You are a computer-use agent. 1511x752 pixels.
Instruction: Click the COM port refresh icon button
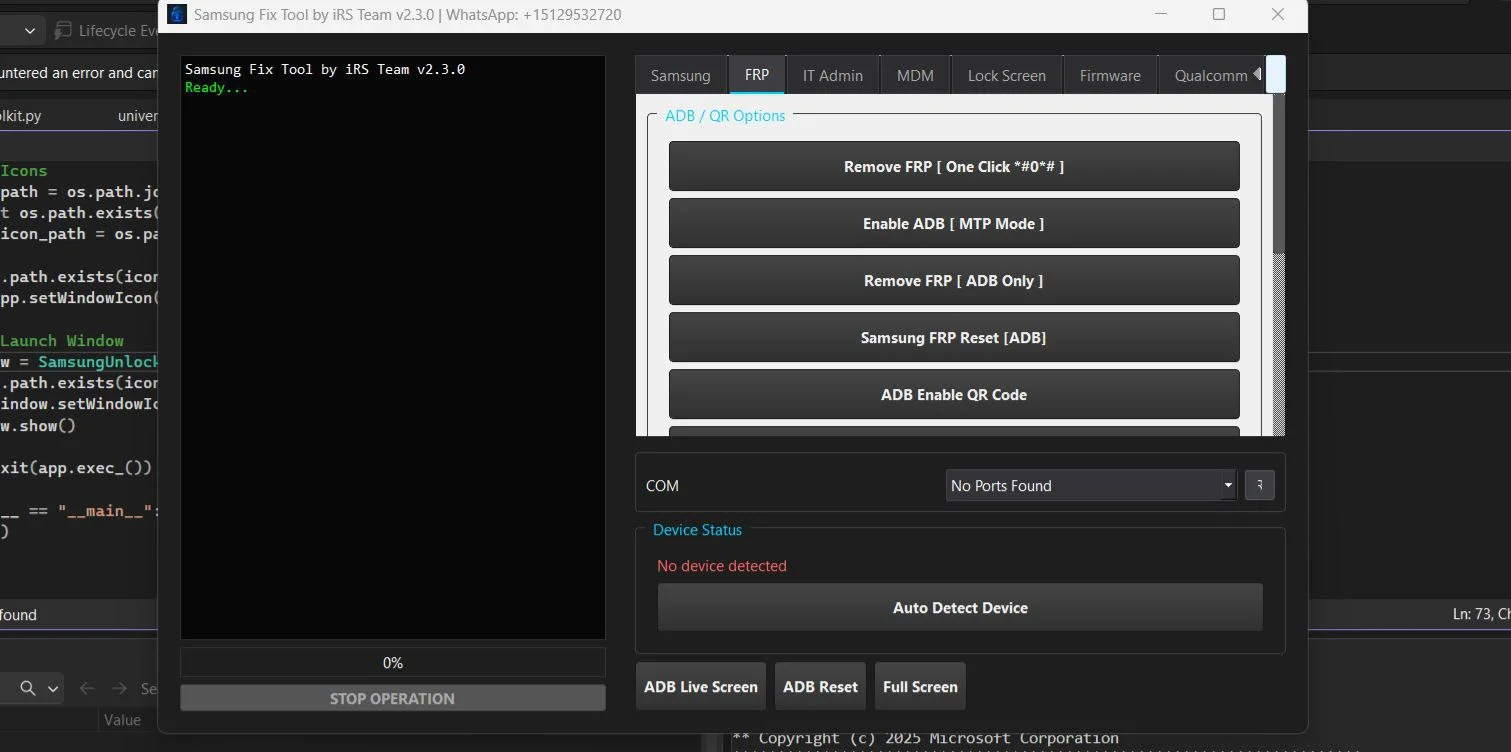click(1259, 485)
